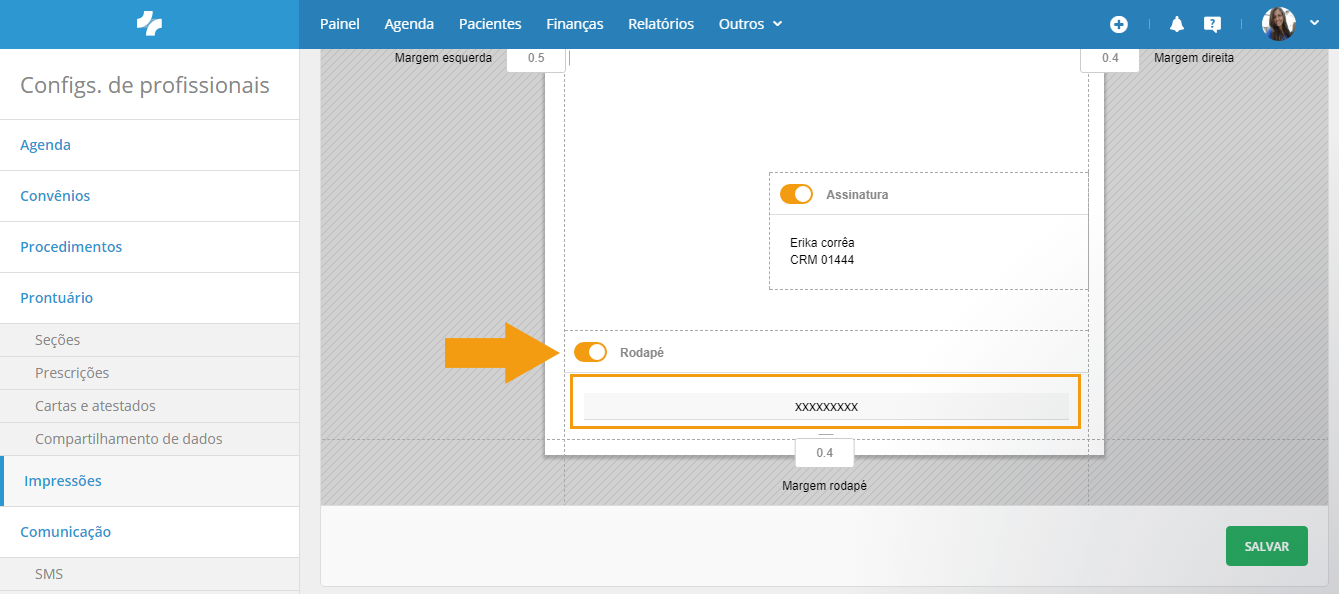1339x594 pixels.
Task: Expand the profile dropdown chevron
Action: click(1315, 24)
